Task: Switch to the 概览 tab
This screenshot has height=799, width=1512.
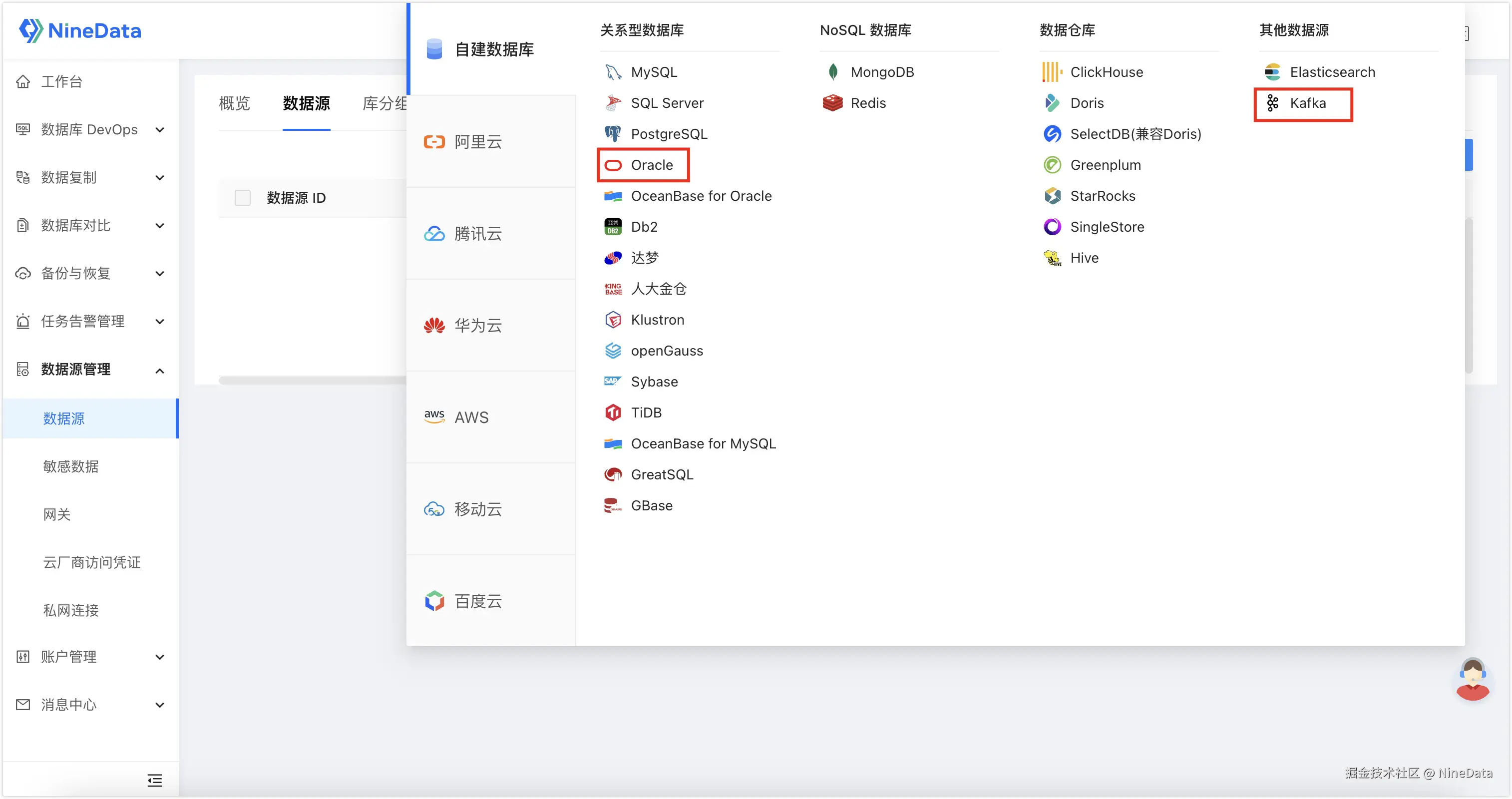Action: pos(234,103)
